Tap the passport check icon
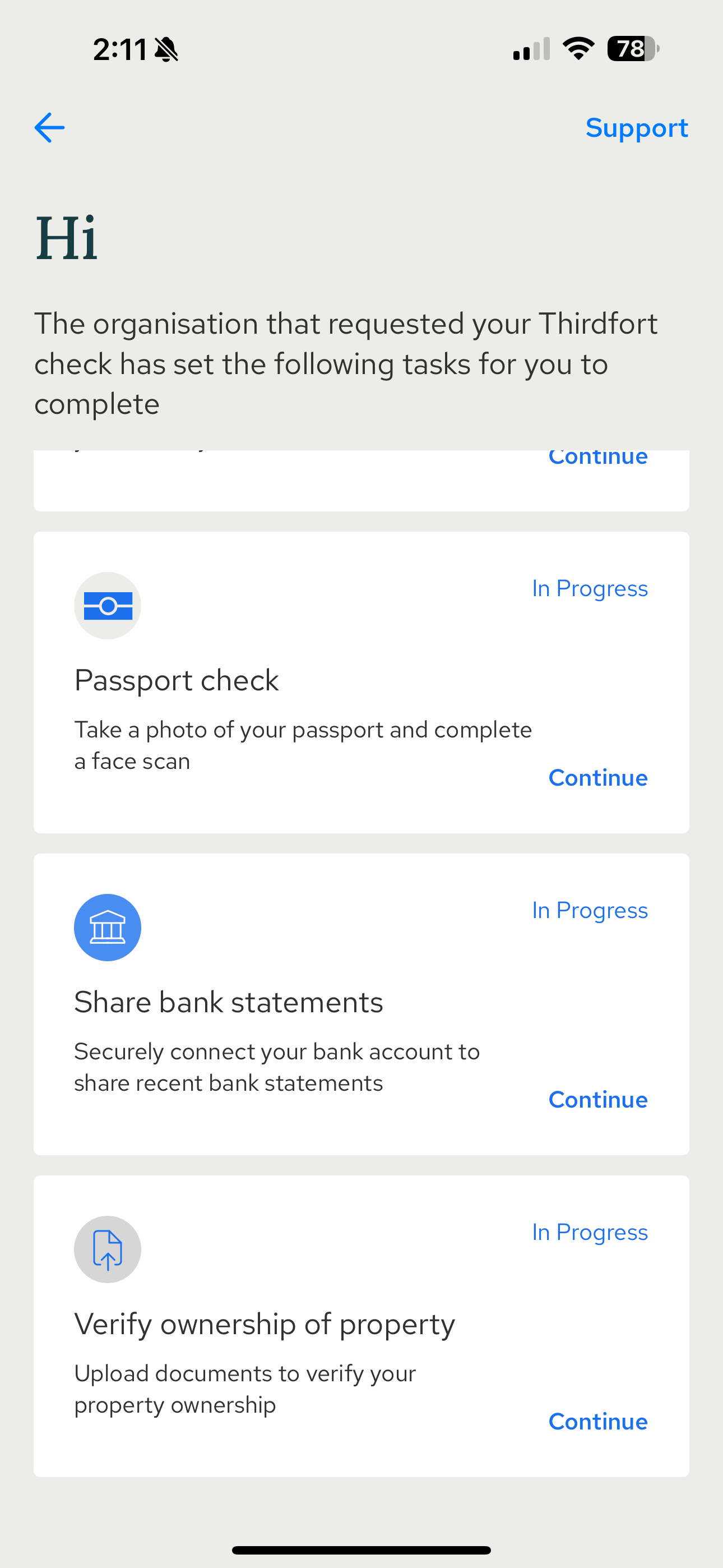This screenshot has height=1568, width=723. (x=108, y=606)
